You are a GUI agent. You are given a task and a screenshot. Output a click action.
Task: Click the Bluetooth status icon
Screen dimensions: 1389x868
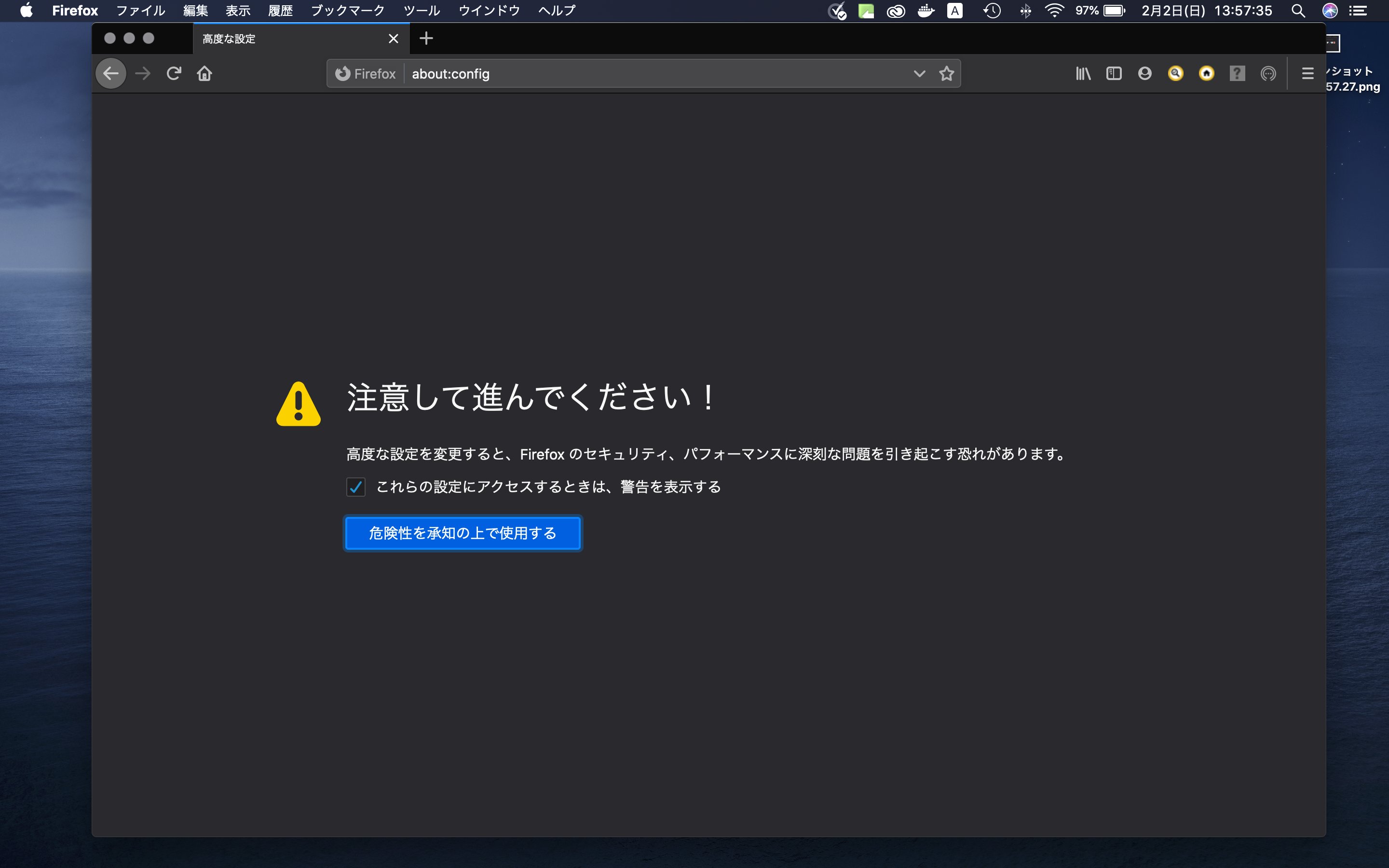tap(1025, 10)
